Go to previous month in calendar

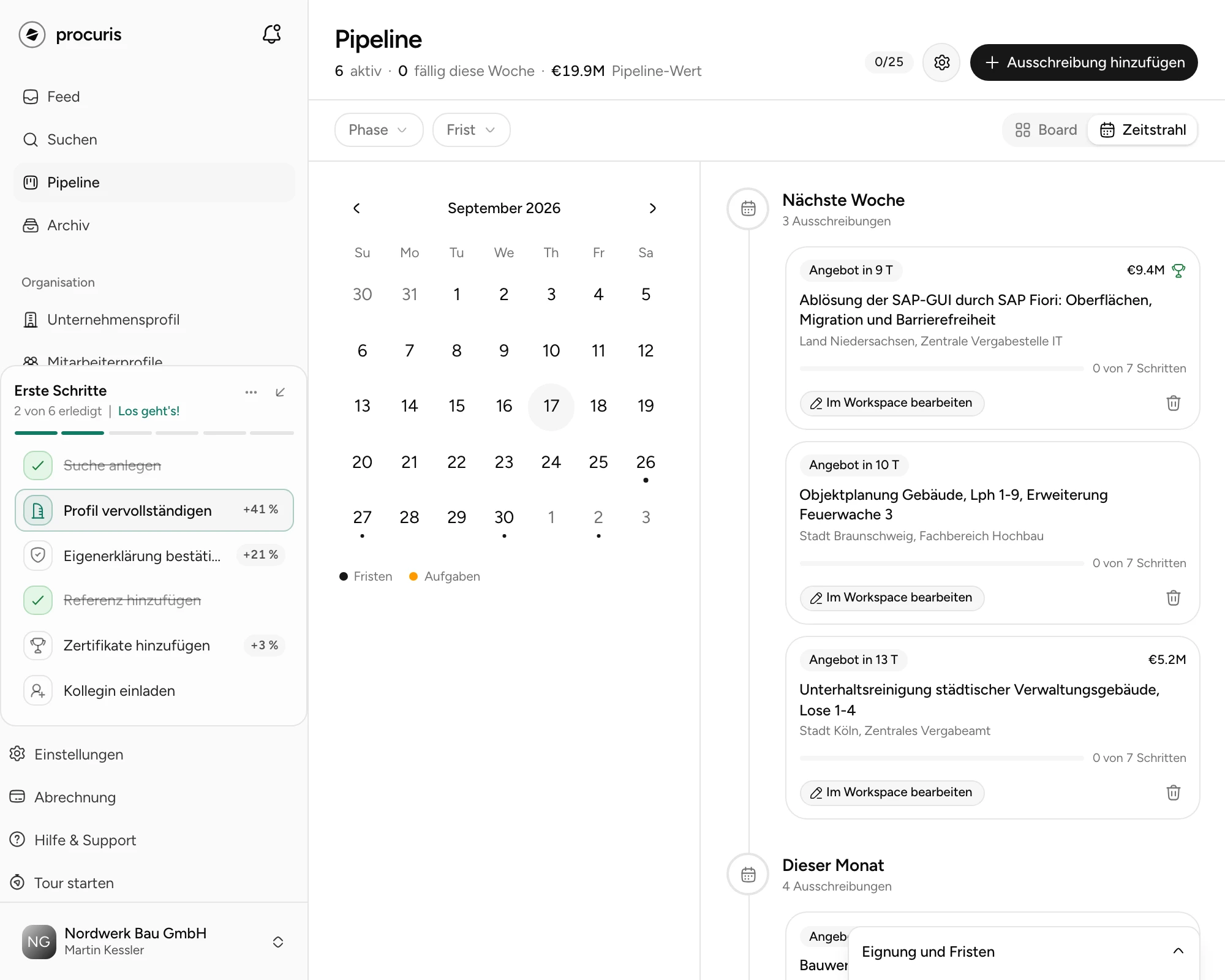point(356,208)
